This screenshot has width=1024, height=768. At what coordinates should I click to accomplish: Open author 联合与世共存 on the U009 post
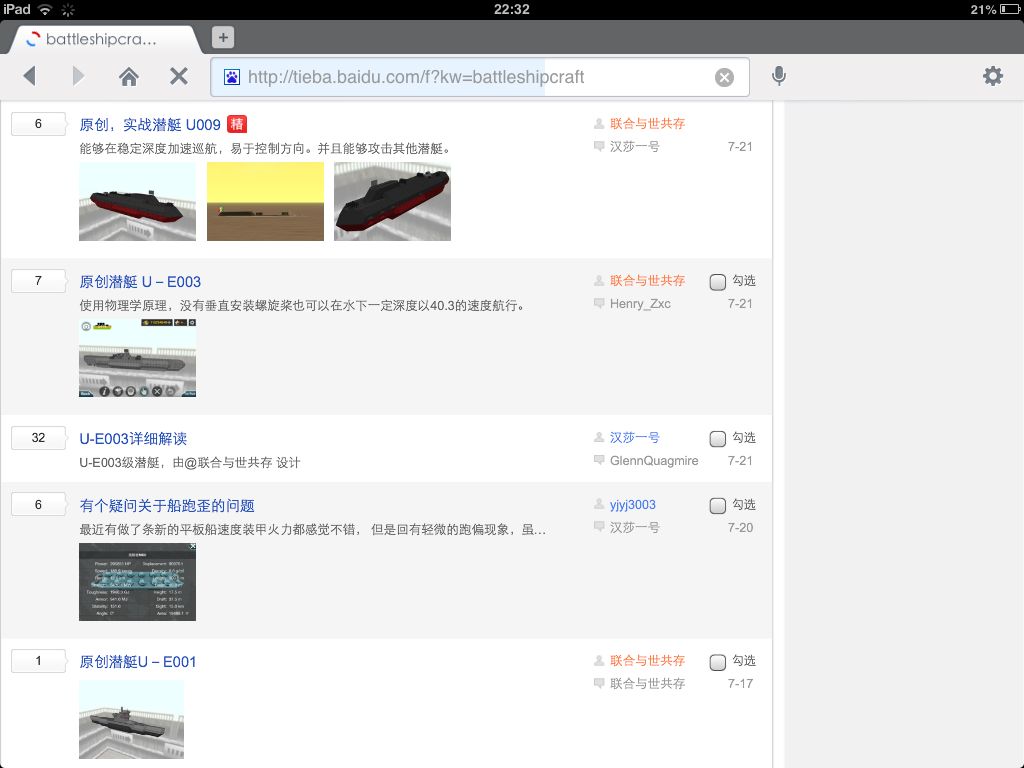[x=647, y=123]
